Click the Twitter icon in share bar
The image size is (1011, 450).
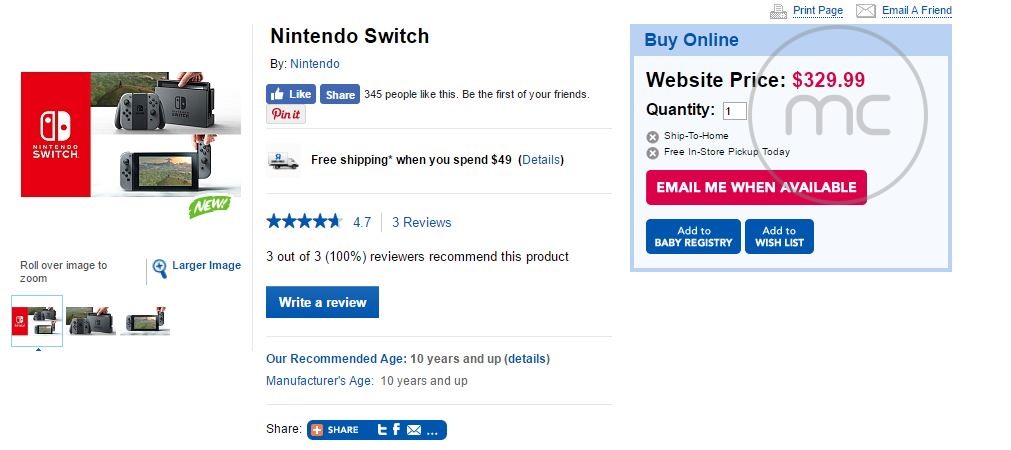[382, 430]
